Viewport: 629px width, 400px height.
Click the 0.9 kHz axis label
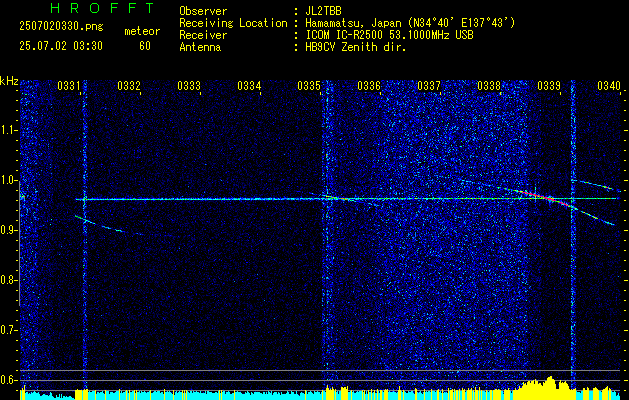point(9,230)
